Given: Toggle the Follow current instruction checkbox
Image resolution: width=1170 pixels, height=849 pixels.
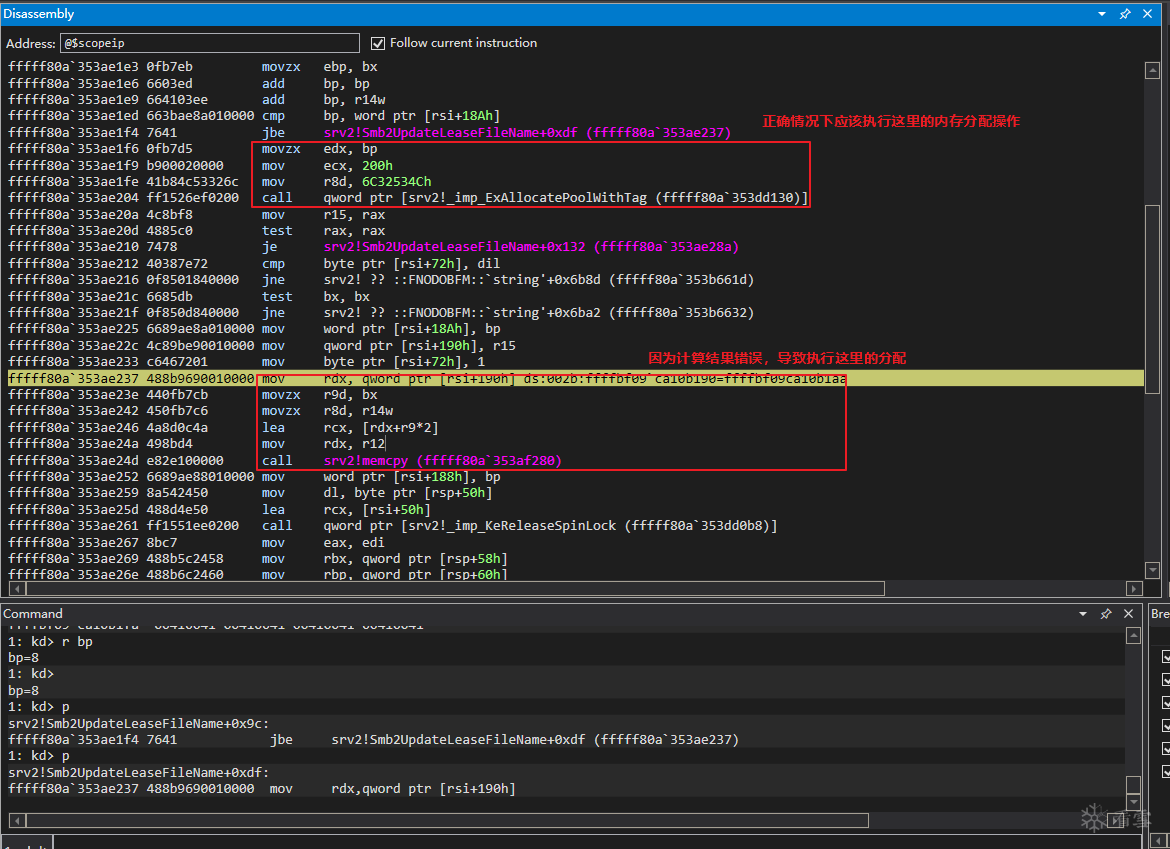Looking at the screenshot, I should click(378, 43).
